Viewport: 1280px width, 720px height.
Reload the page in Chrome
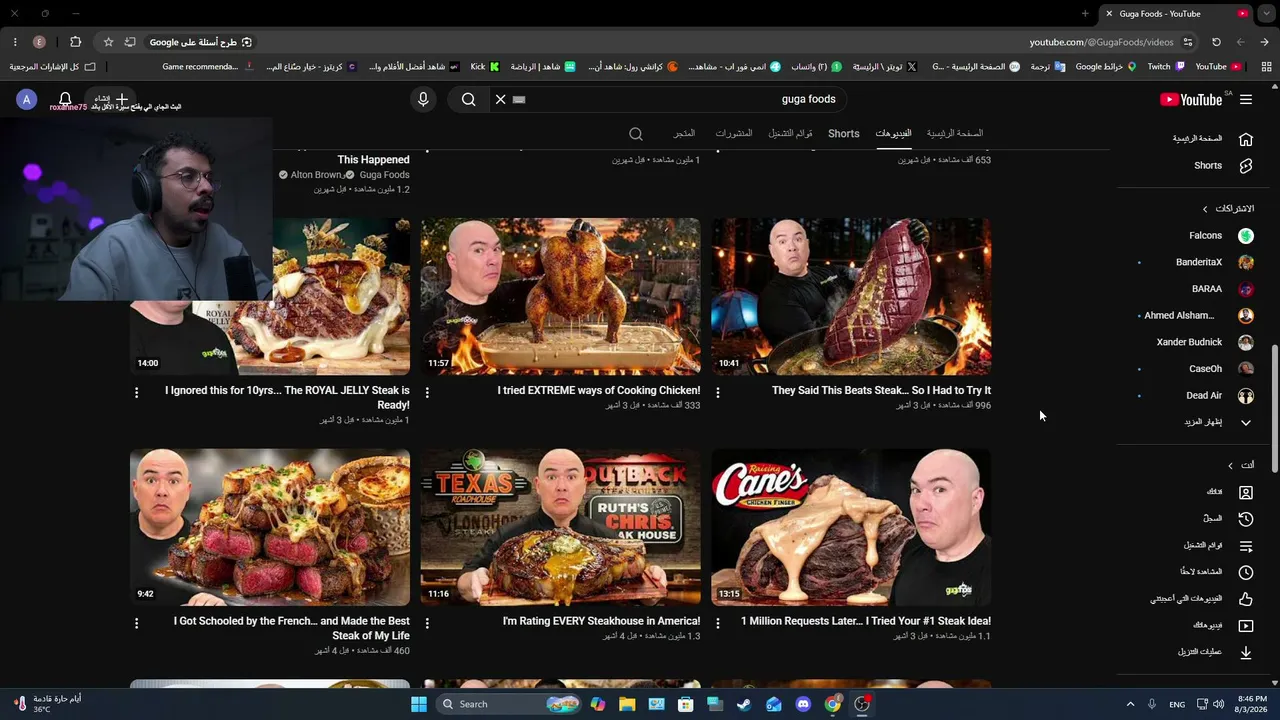tap(1216, 42)
